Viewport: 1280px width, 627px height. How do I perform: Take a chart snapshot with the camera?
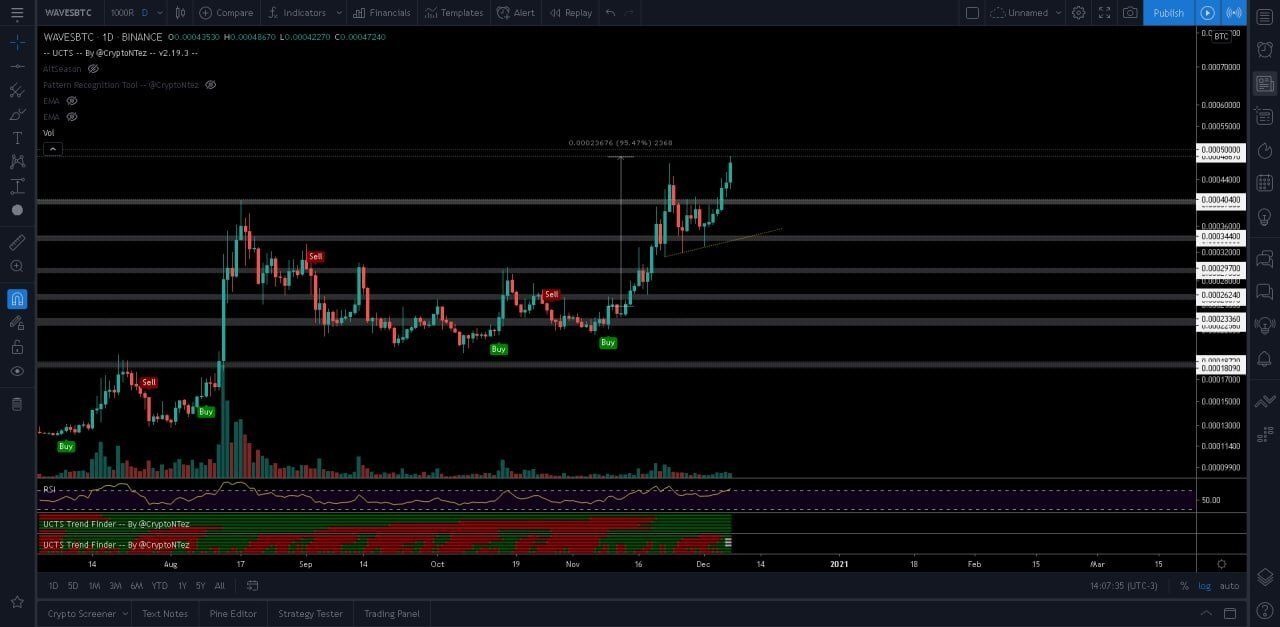[1130, 13]
